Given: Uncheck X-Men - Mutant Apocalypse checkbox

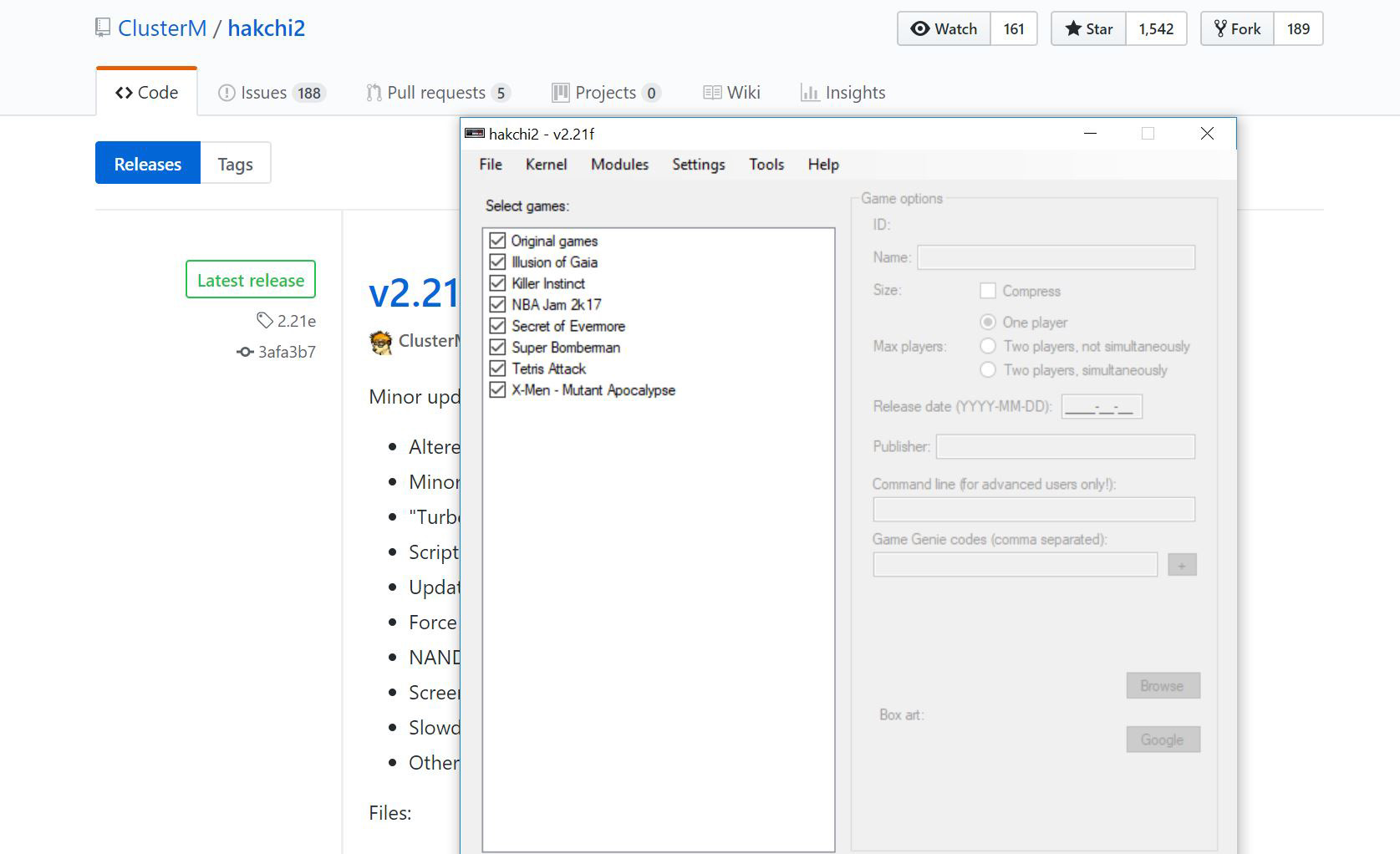Looking at the screenshot, I should pyautogui.click(x=497, y=389).
